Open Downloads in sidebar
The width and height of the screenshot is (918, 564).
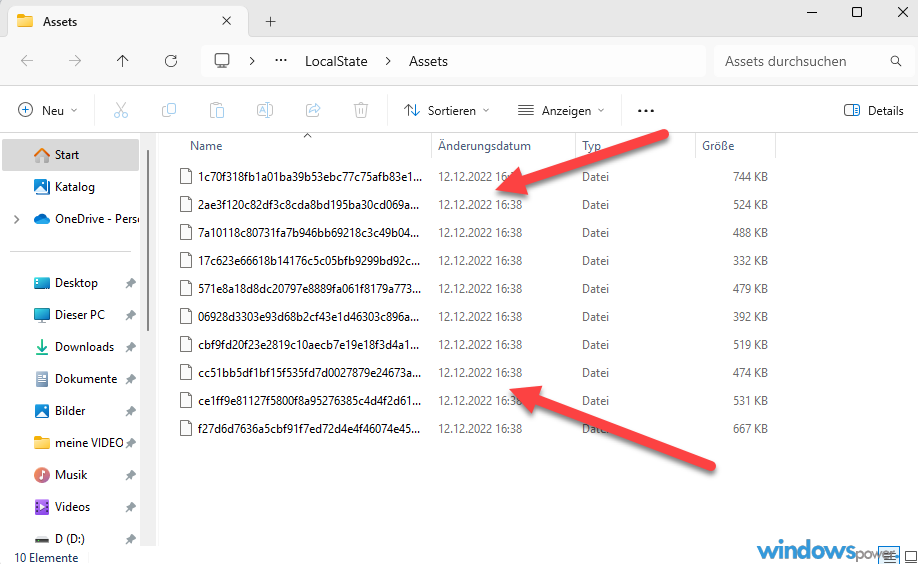tap(74, 347)
